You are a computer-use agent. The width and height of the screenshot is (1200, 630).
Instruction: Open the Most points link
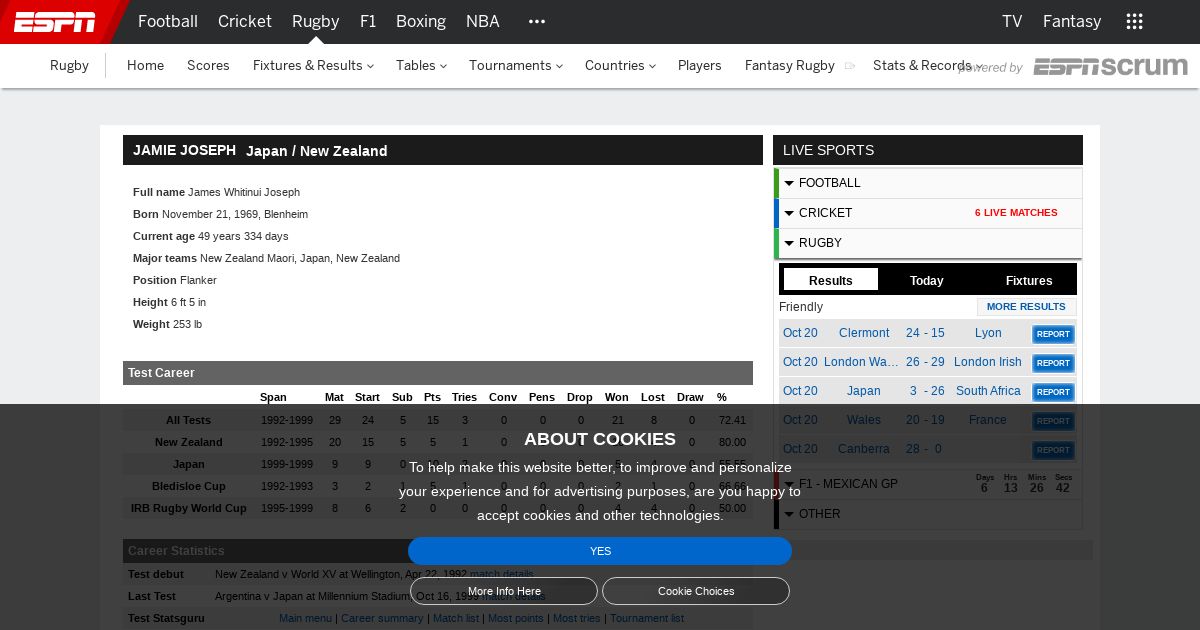(516, 618)
